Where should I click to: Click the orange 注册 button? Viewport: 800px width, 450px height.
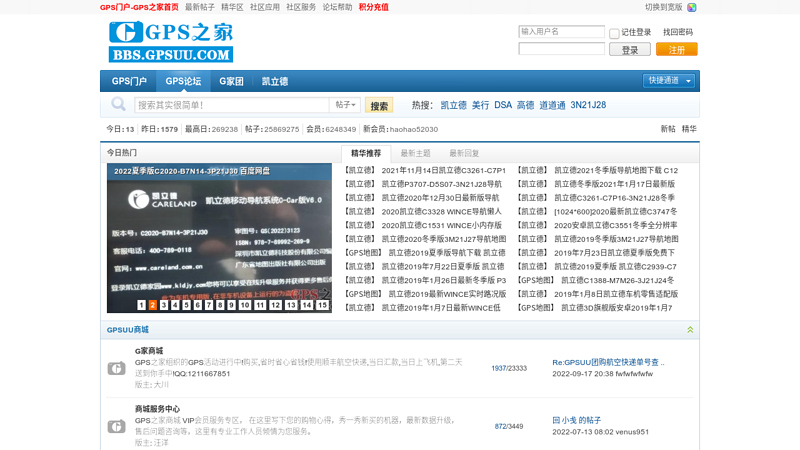coord(677,49)
